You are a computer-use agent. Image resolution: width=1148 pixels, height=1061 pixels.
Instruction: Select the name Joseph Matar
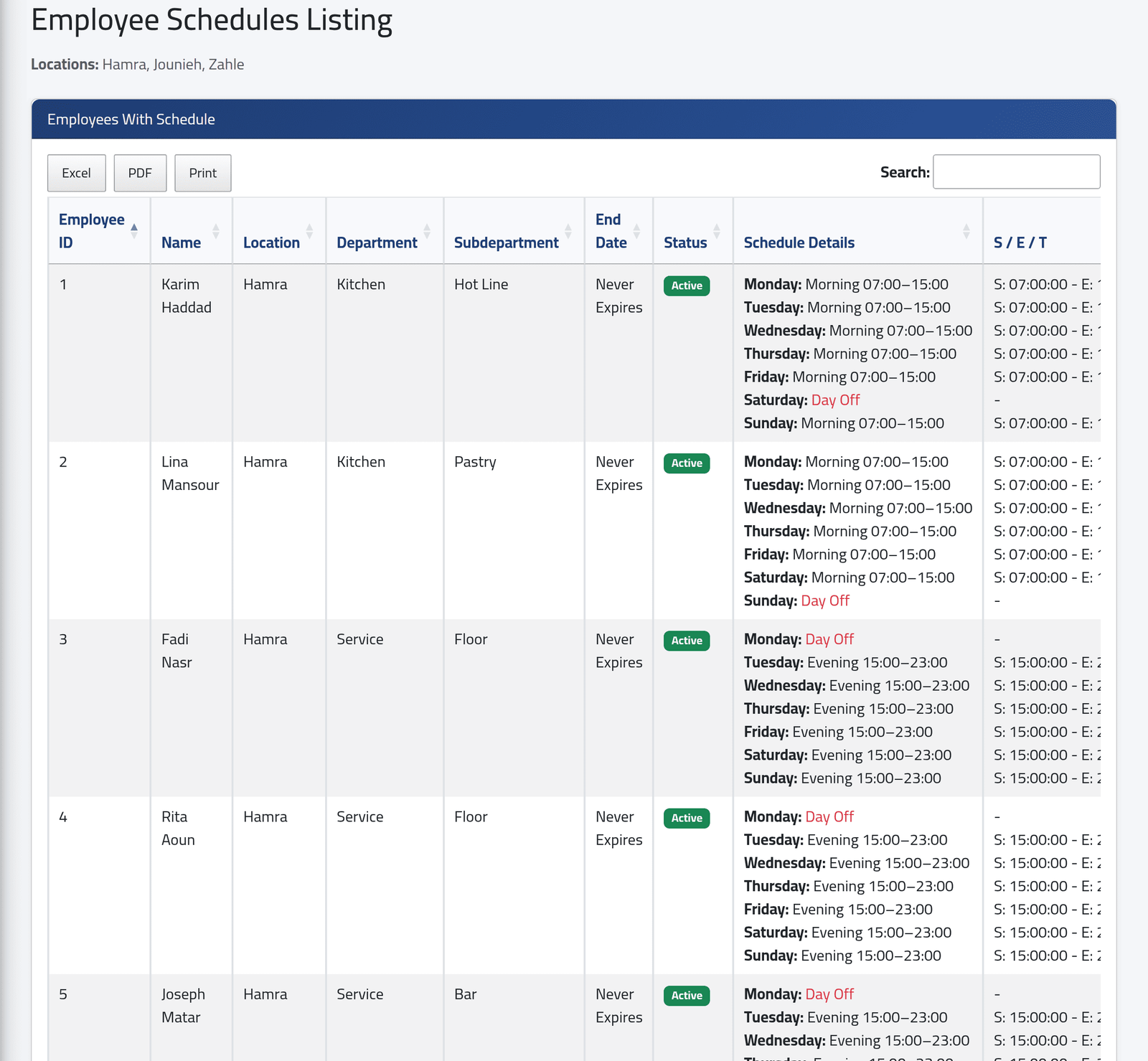pyautogui.click(x=183, y=1006)
